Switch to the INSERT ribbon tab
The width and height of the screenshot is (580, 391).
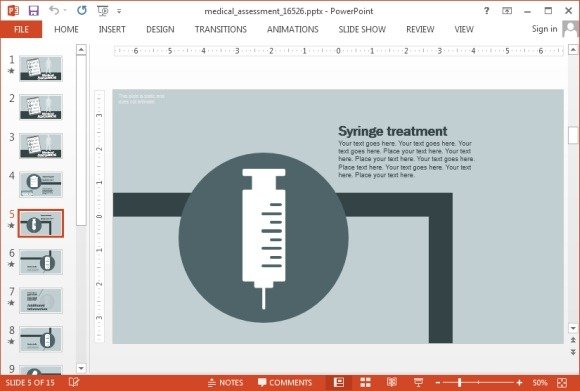(x=112, y=29)
